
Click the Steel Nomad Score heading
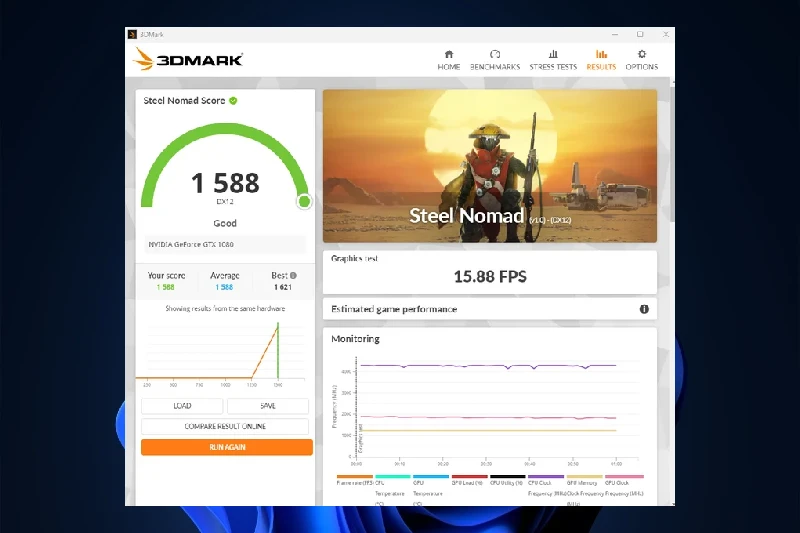click(x=184, y=100)
